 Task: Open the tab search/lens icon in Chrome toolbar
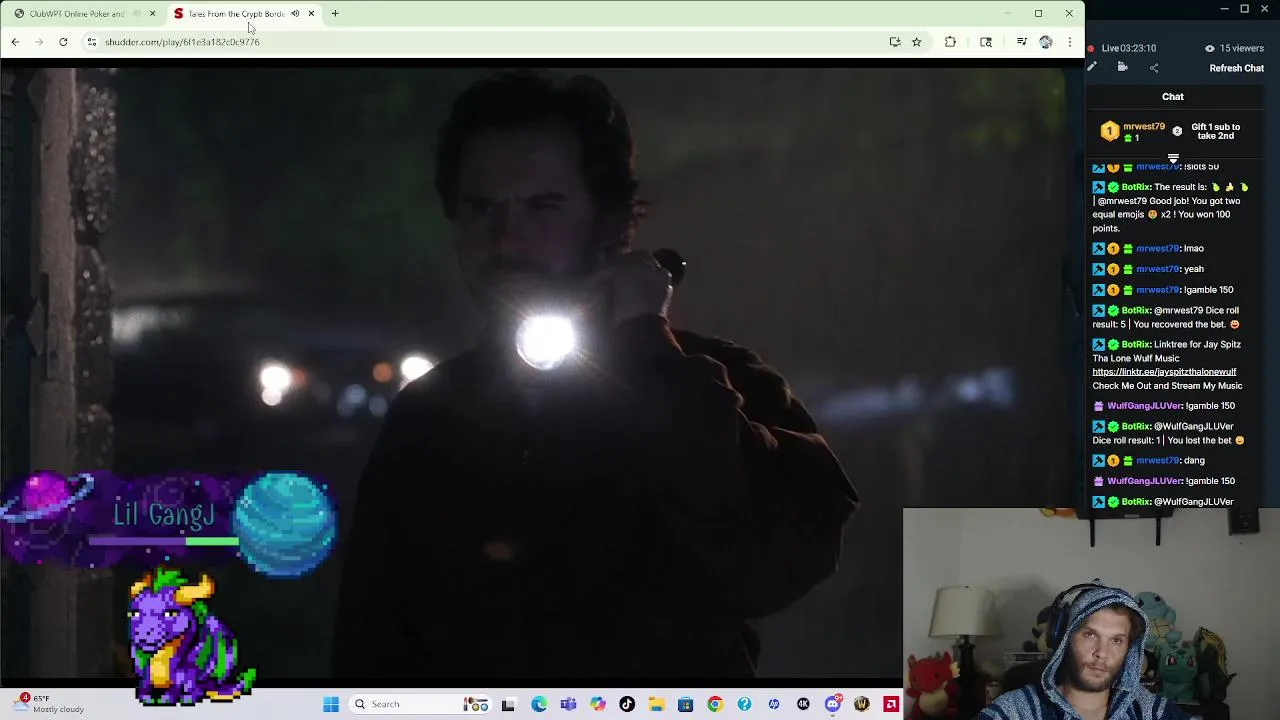(986, 42)
